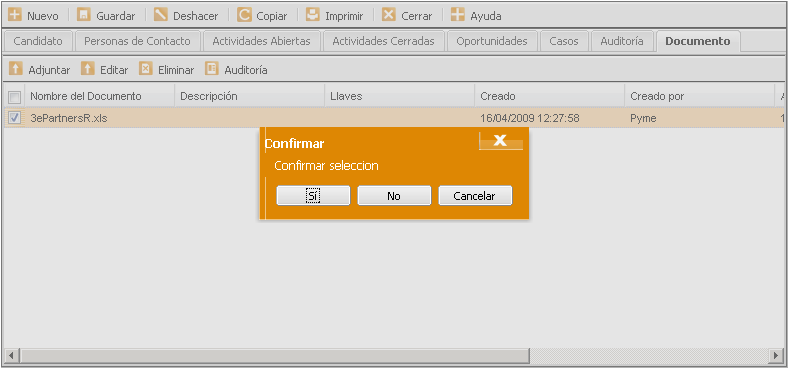789x369 pixels.
Task: Click the horizontal scrollbar left arrow
Action: (x=11, y=355)
